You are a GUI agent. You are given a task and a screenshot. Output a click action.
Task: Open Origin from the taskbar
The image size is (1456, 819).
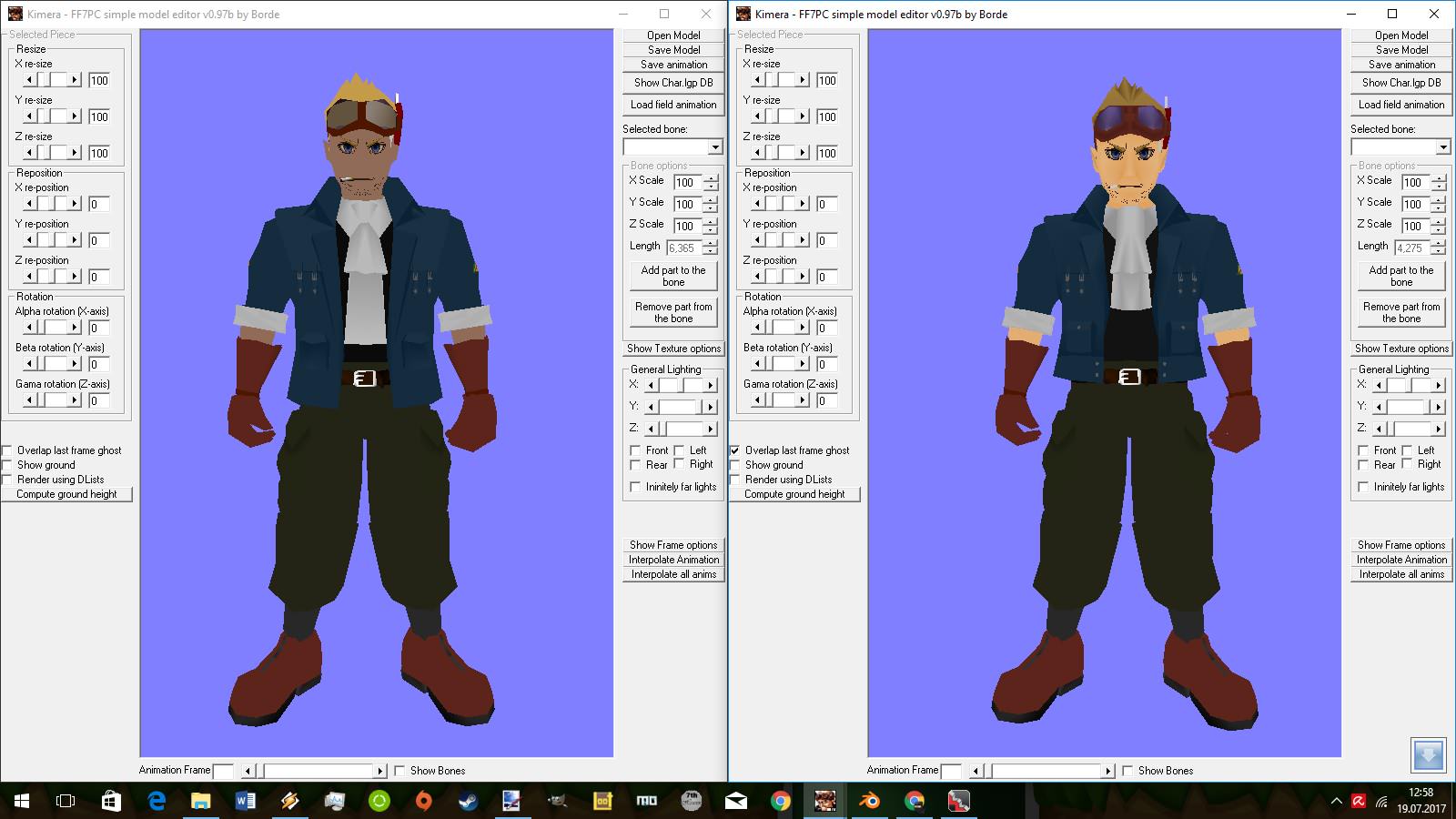pos(423,801)
